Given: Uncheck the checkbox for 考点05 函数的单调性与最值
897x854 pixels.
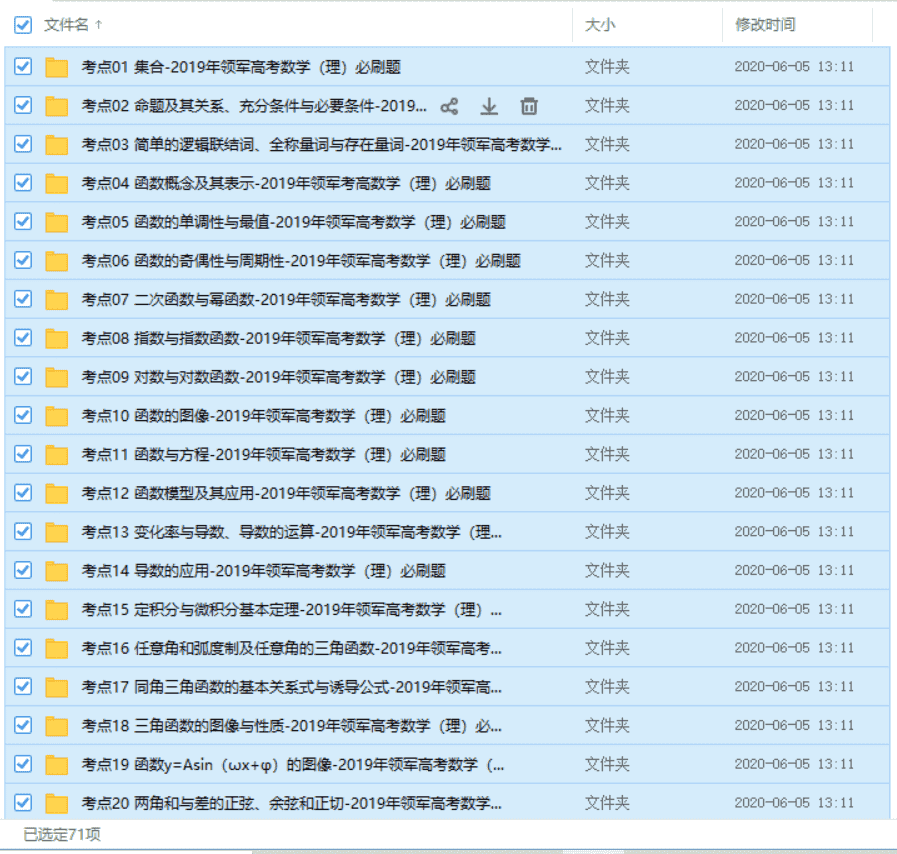Looking at the screenshot, I should (23, 222).
